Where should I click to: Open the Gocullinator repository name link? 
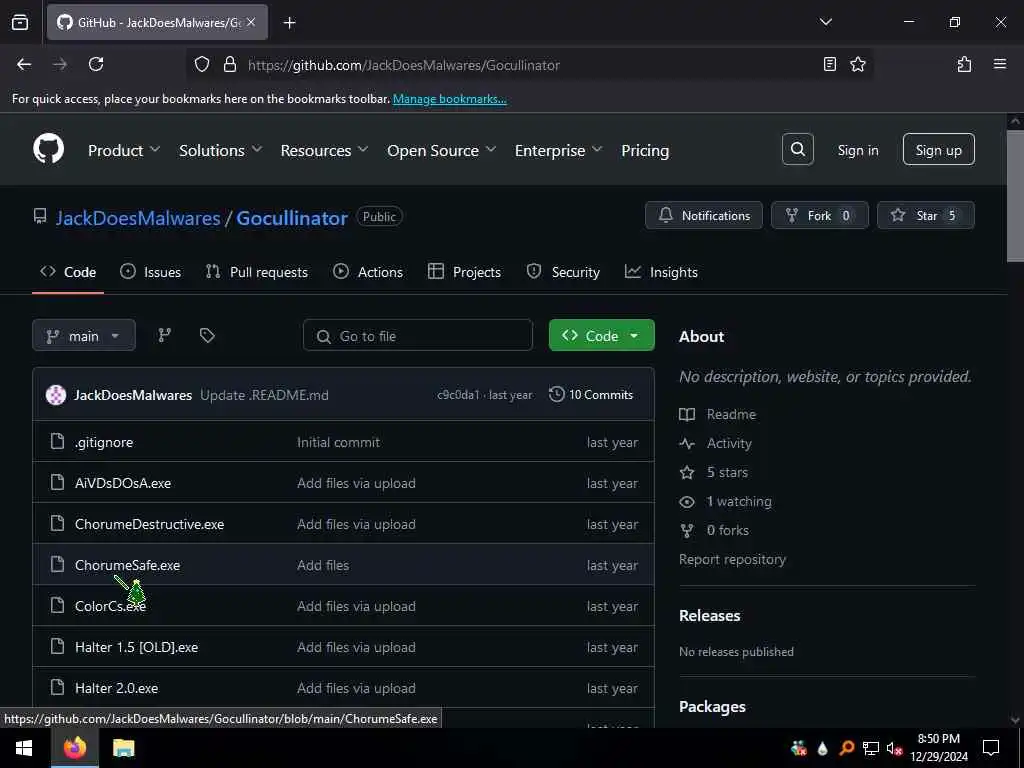(x=291, y=217)
